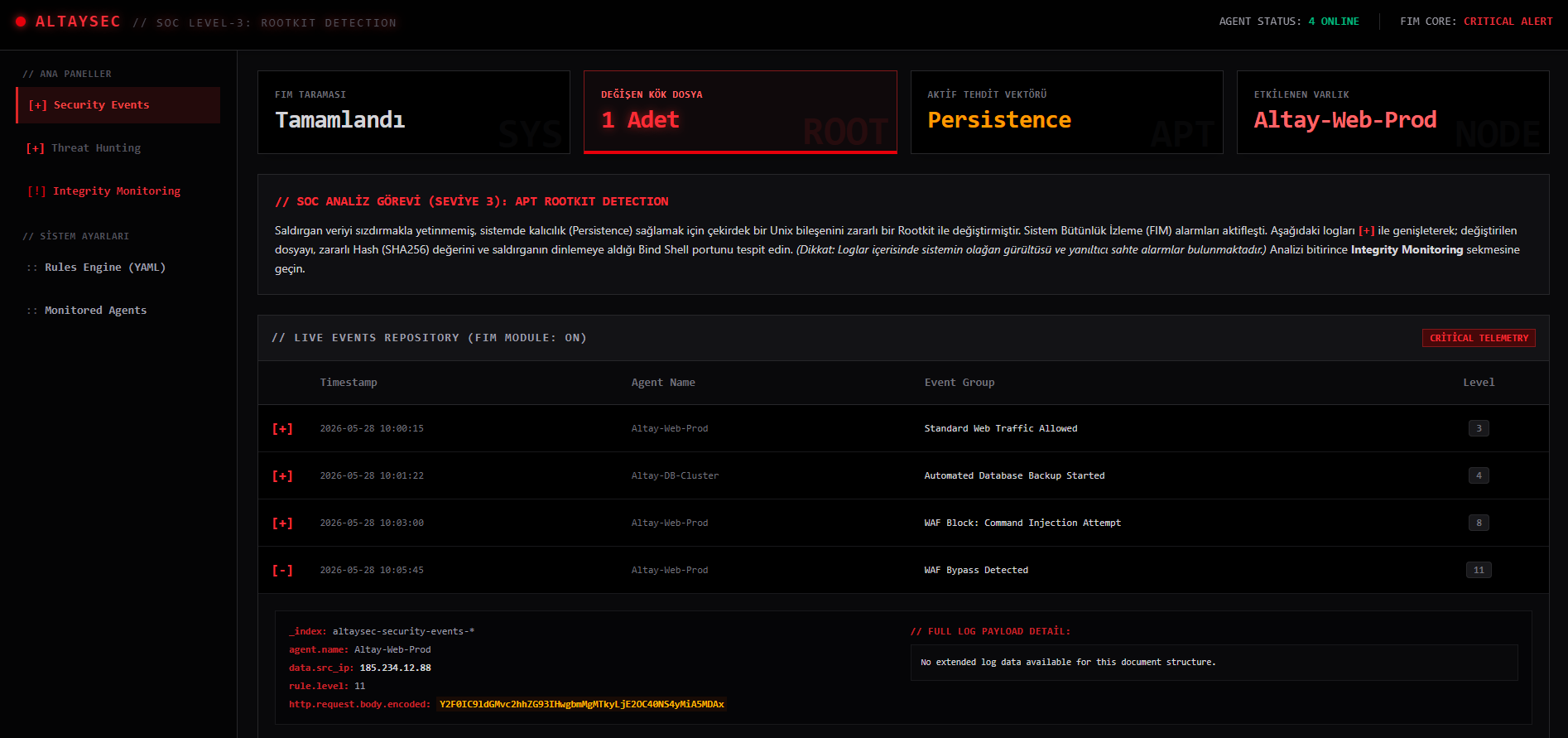
Task: Click the altaysec-security-events-* index value
Action: click(x=403, y=631)
